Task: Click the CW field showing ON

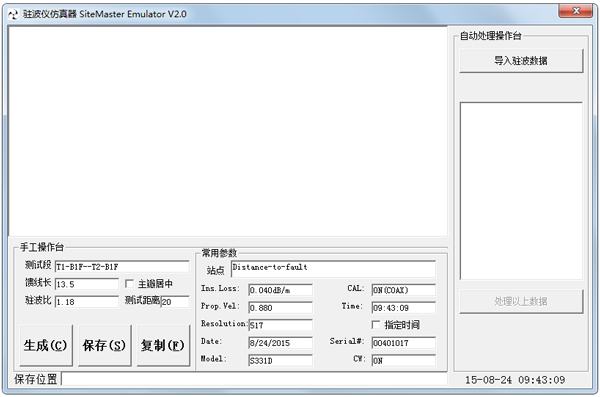Action: click(x=404, y=361)
